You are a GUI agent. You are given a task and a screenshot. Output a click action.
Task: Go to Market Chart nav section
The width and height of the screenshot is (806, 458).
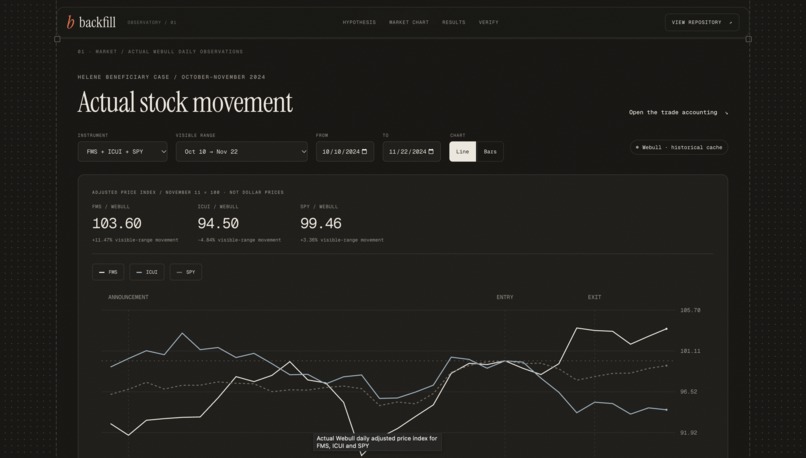tap(409, 22)
